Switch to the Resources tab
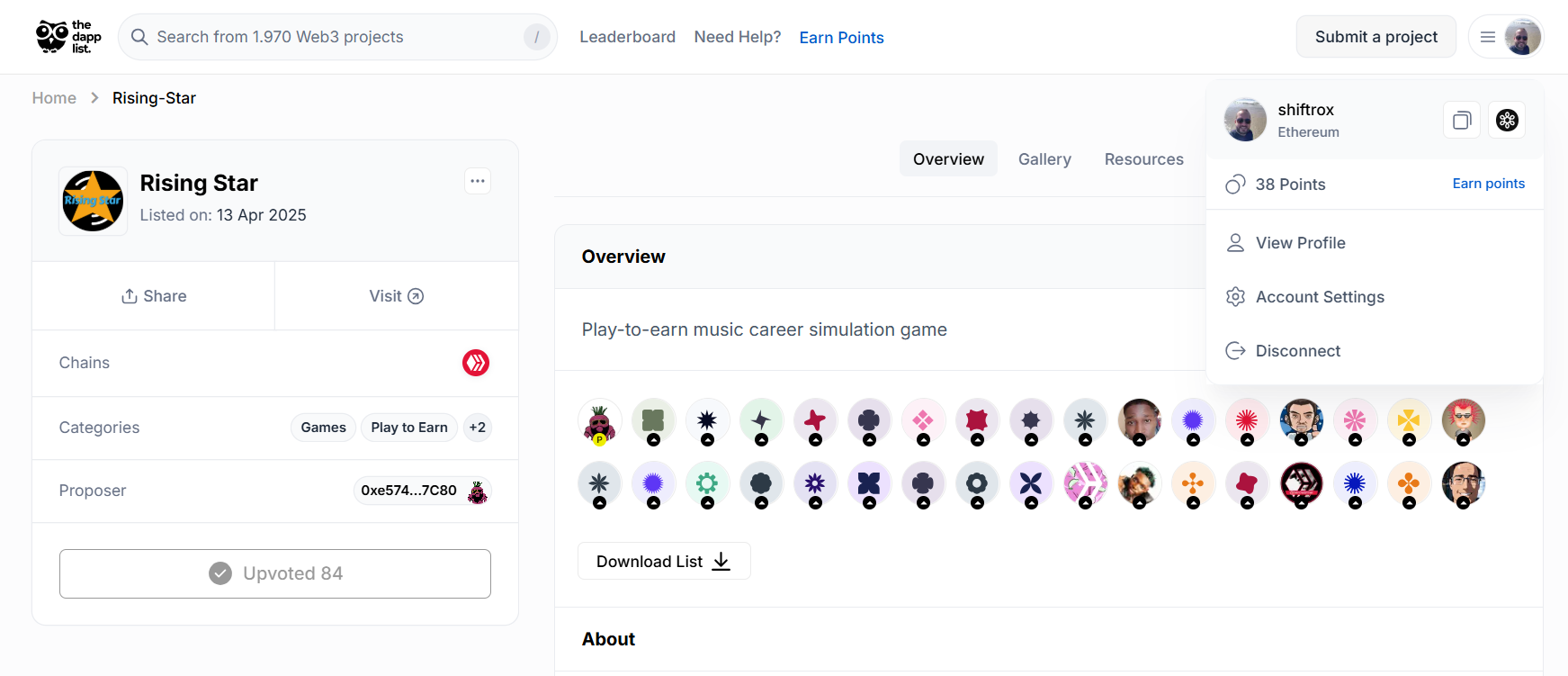The width and height of the screenshot is (1568, 676). tap(1144, 159)
